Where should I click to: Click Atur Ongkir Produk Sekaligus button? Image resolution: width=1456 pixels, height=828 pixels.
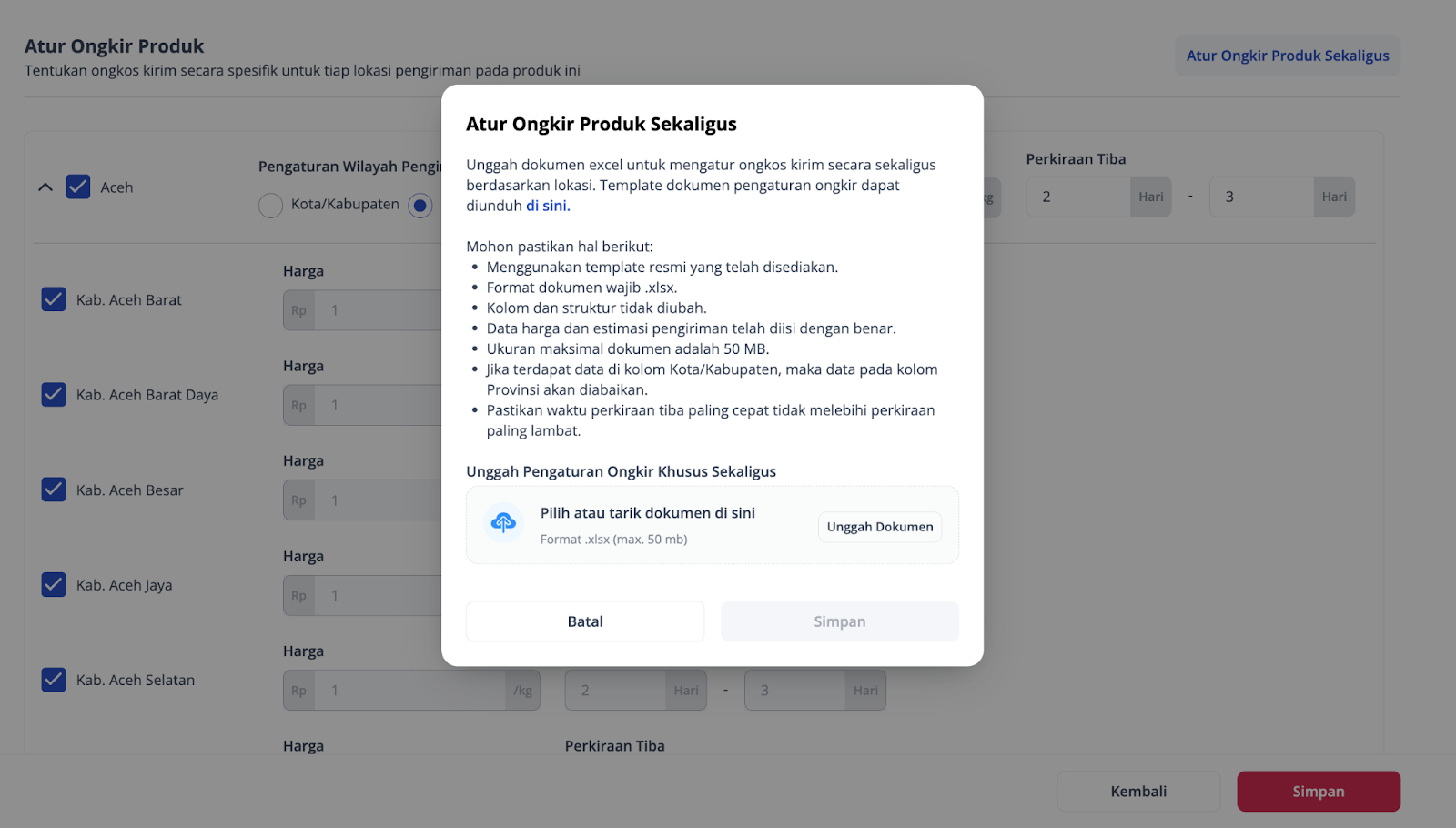point(1287,56)
